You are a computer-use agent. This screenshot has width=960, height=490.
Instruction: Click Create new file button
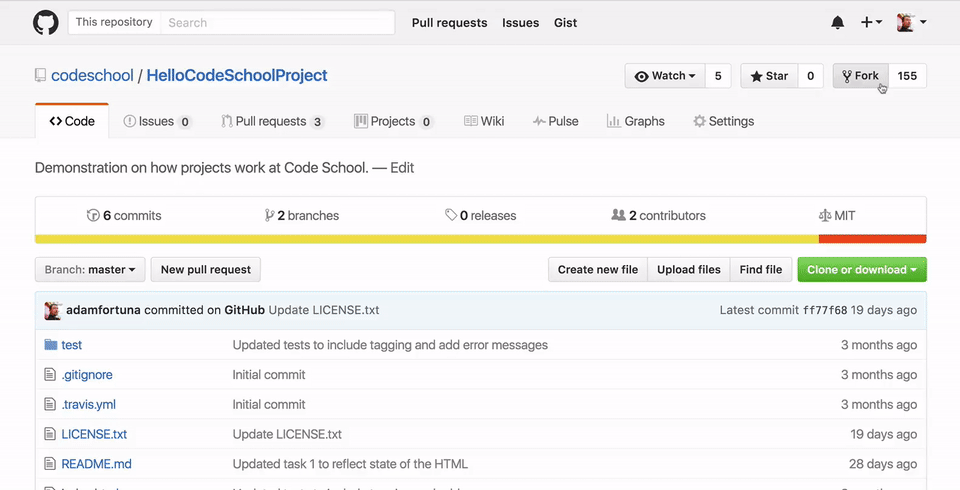click(598, 270)
